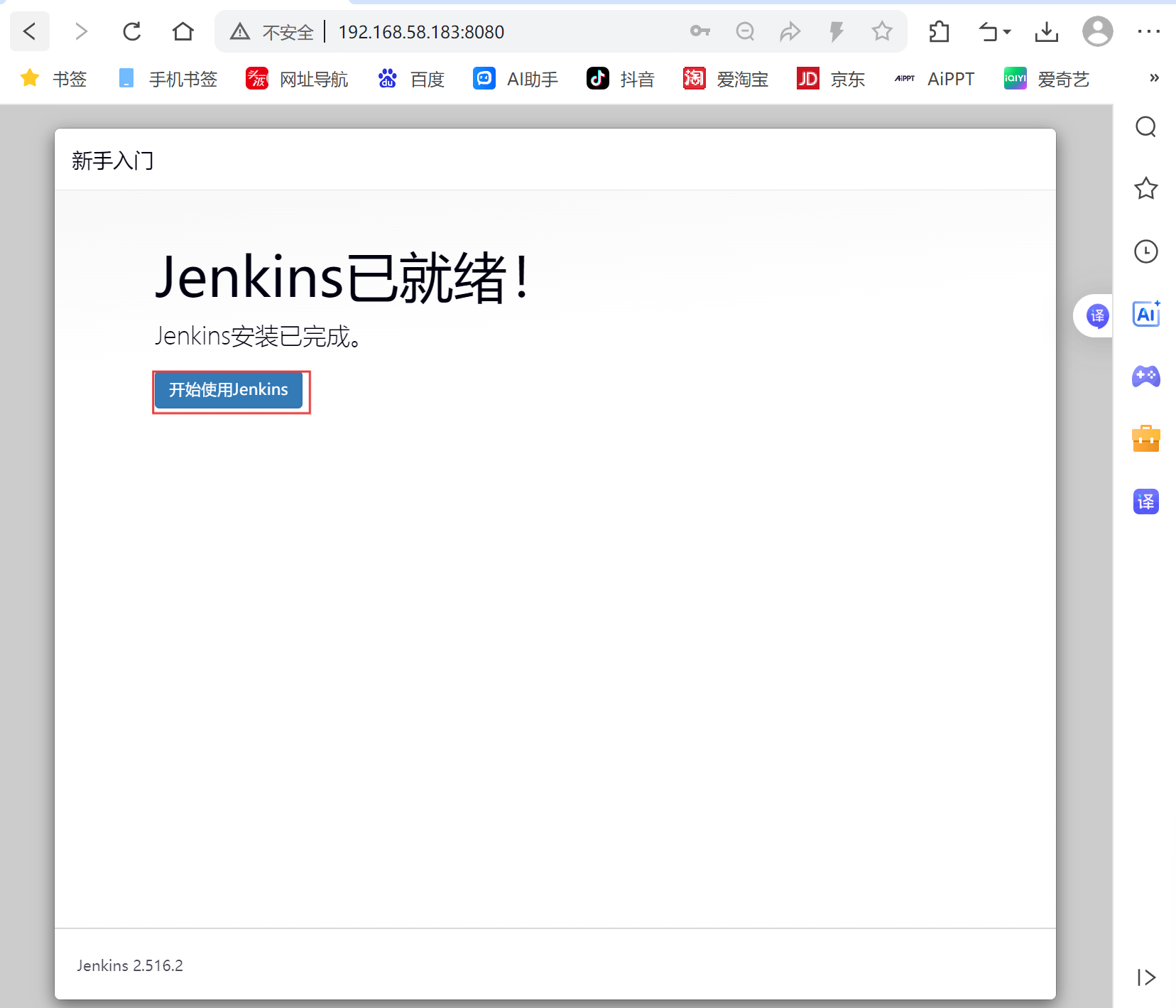The height and width of the screenshot is (1008, 1176).
Task: Open the 手机书签 bookmark folder
Action: pos(168,79)
